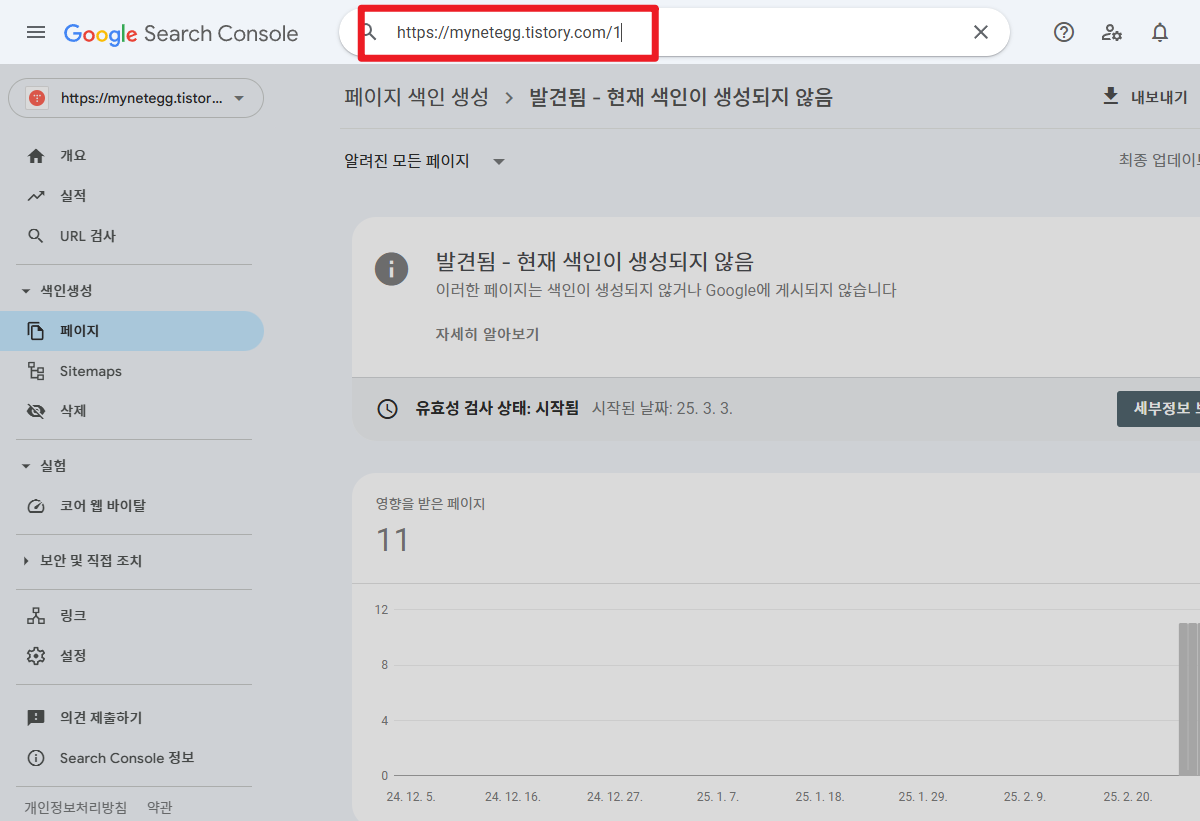Click the 24. 12. 5. axis date label
Image resolution: width=1200 pixels, height=821 pixels.
410,797
